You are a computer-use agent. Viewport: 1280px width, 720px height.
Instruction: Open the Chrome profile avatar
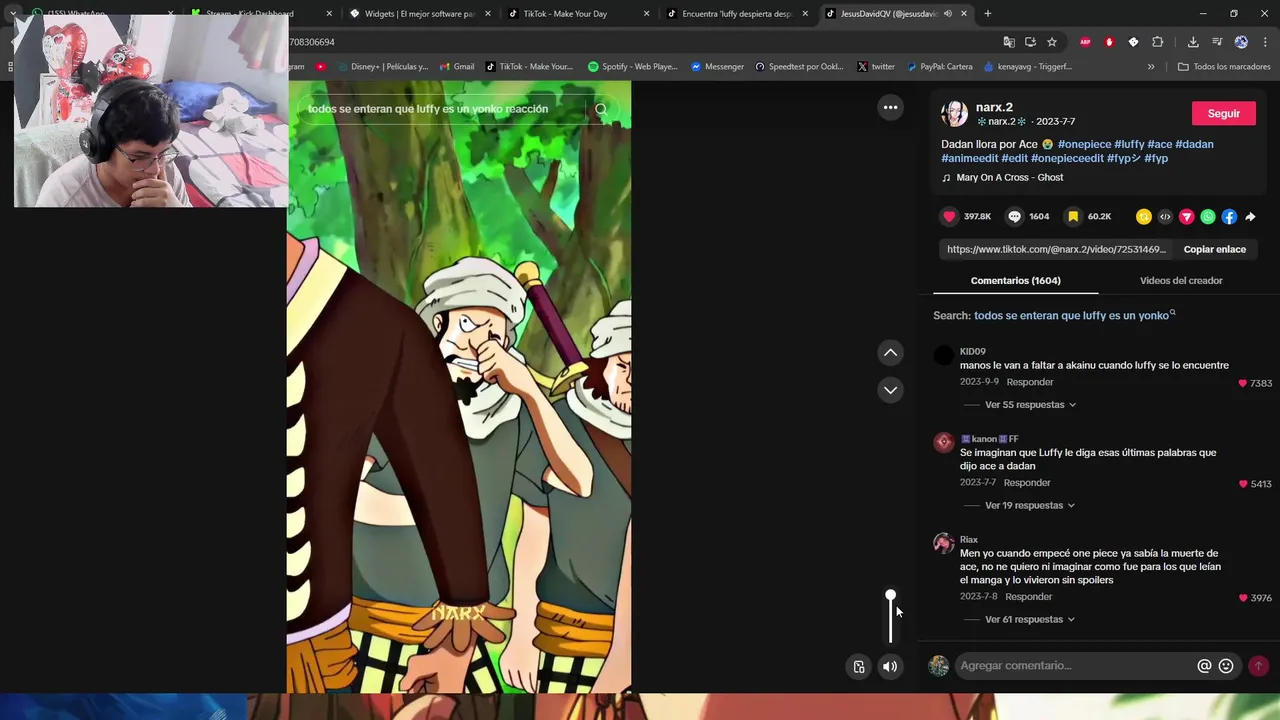tap(1241, 42)
